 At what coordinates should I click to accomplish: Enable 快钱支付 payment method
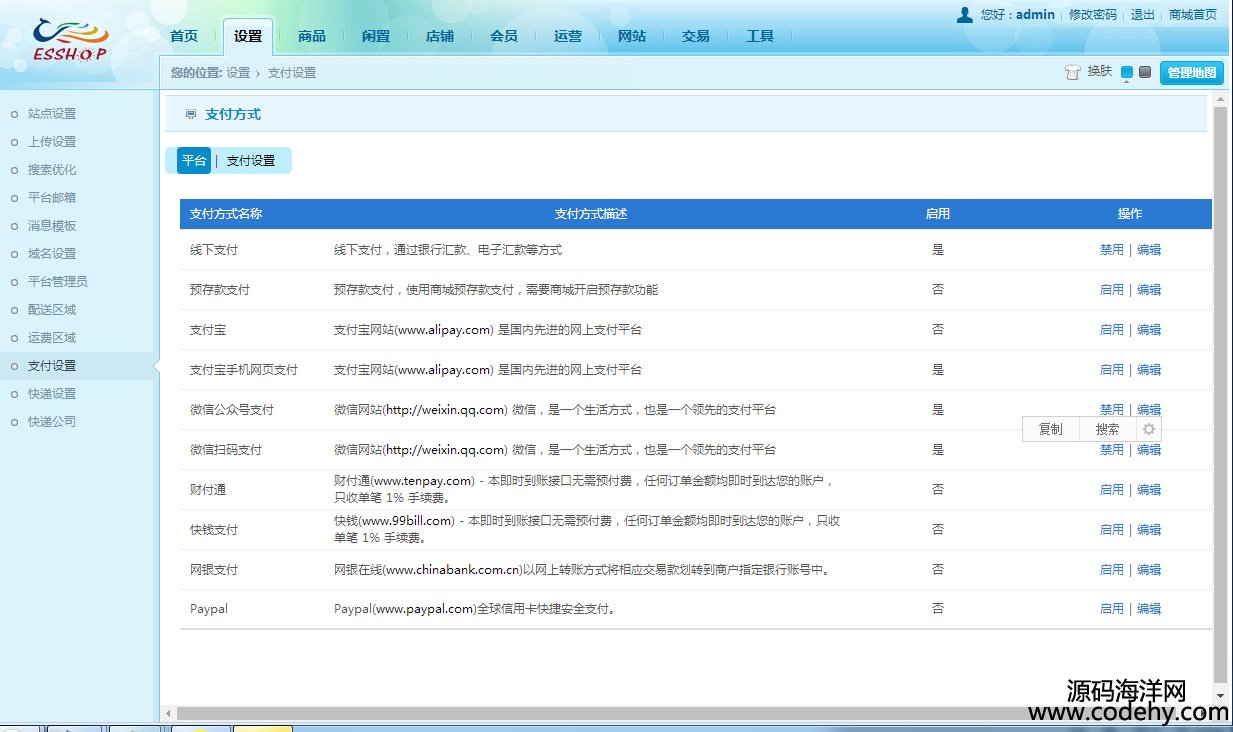(1112, 530)
